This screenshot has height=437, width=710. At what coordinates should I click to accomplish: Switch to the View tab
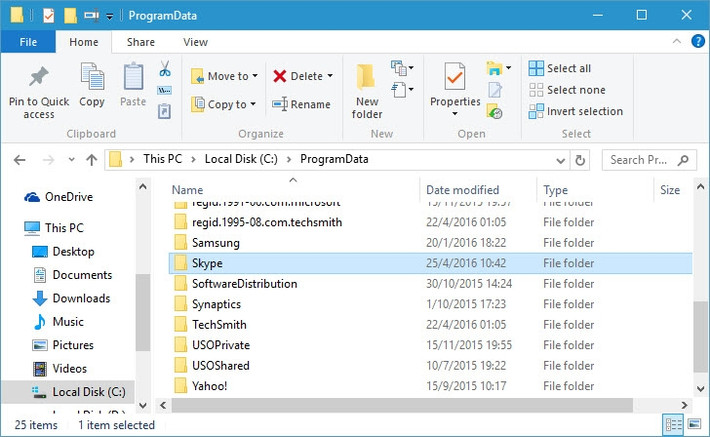coord(195,42)
